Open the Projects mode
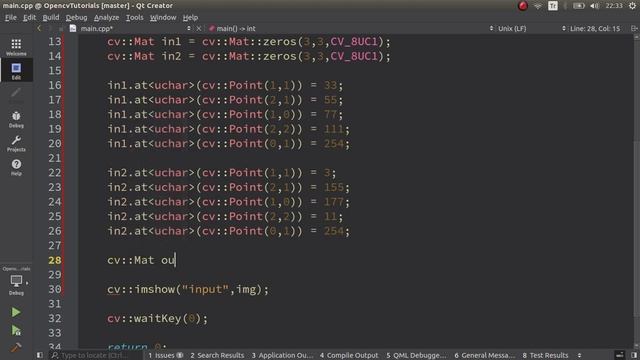The width and height of the screenshot is (640, 360). point(16,143)
